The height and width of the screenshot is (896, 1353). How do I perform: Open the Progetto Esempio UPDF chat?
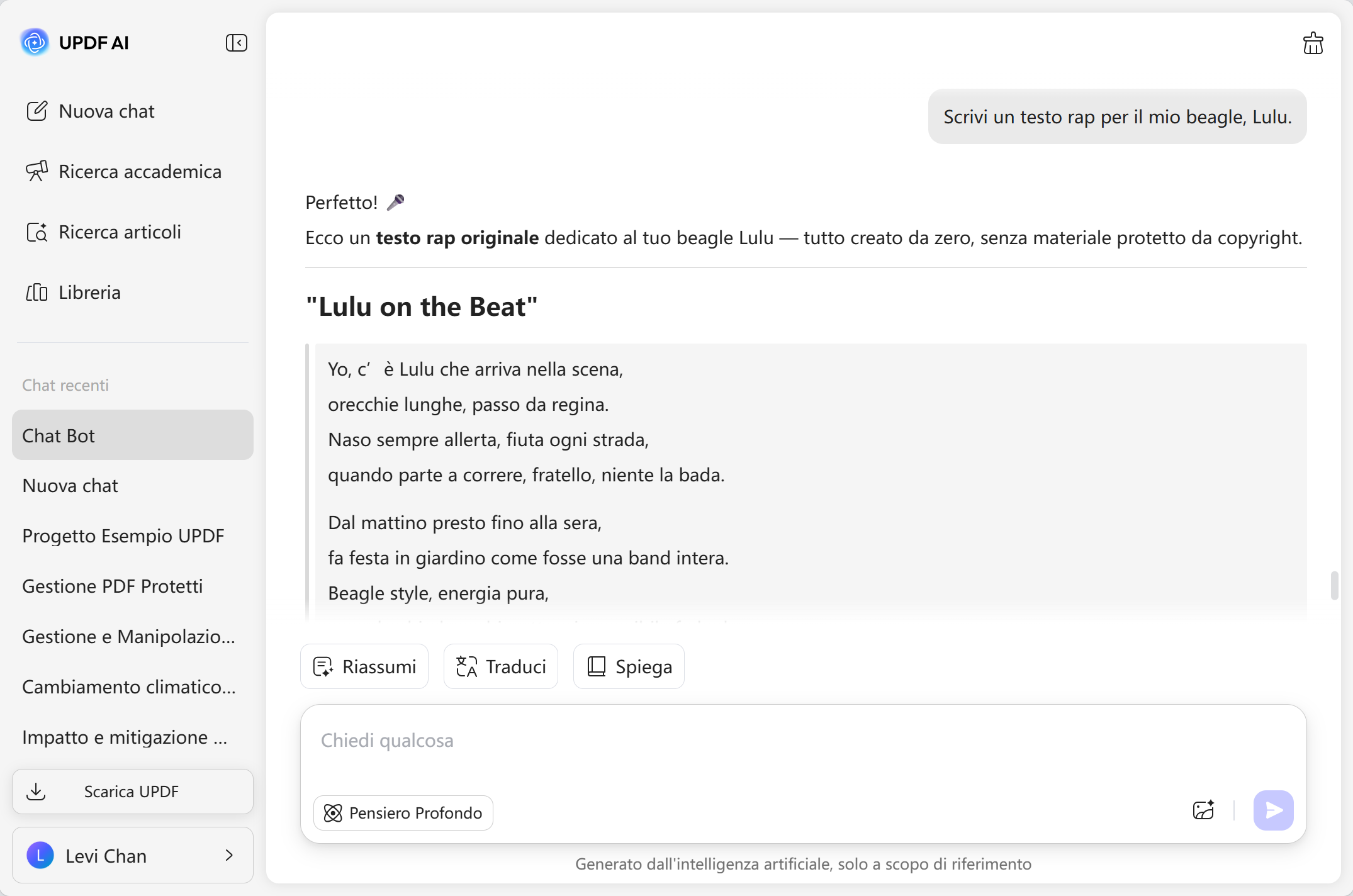coord(123,536)
